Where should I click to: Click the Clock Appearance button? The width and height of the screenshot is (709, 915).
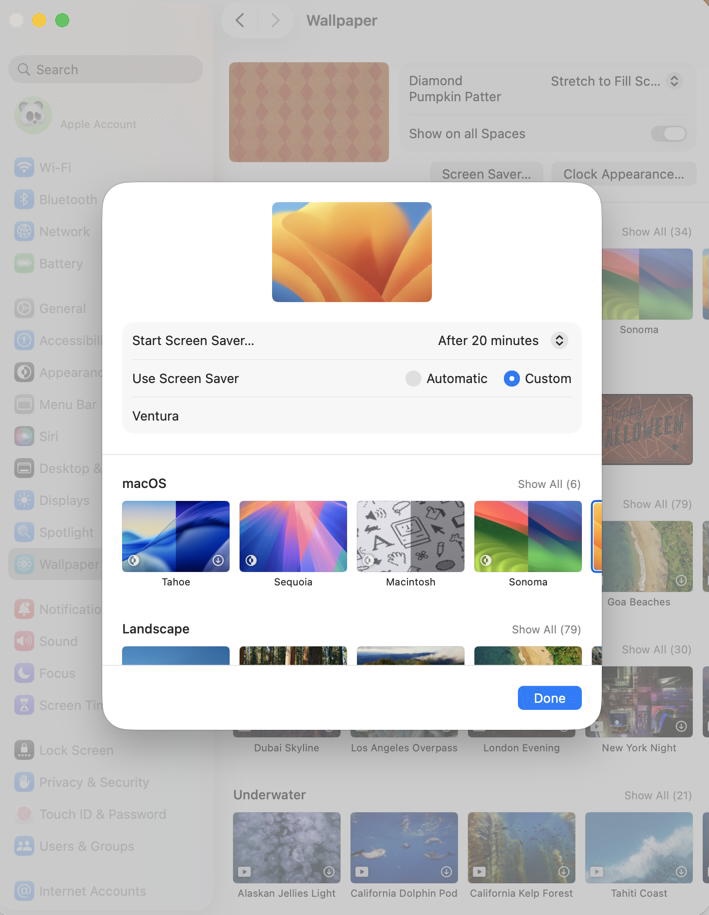pos(623,174)
